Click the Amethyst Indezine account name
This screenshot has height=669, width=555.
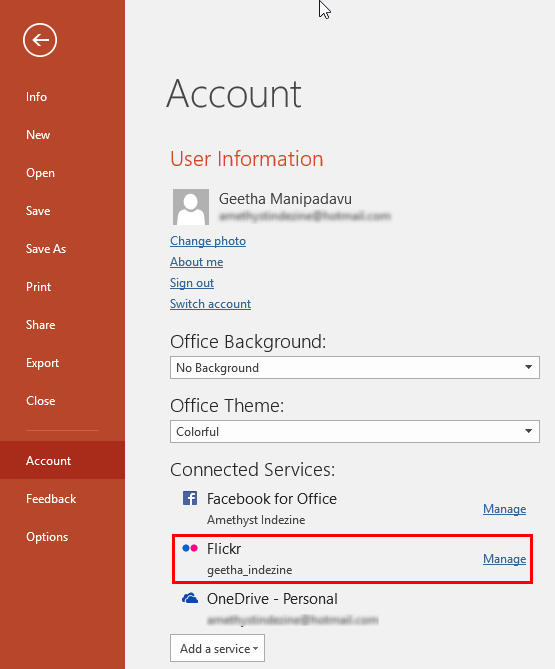tap(256, 520)
